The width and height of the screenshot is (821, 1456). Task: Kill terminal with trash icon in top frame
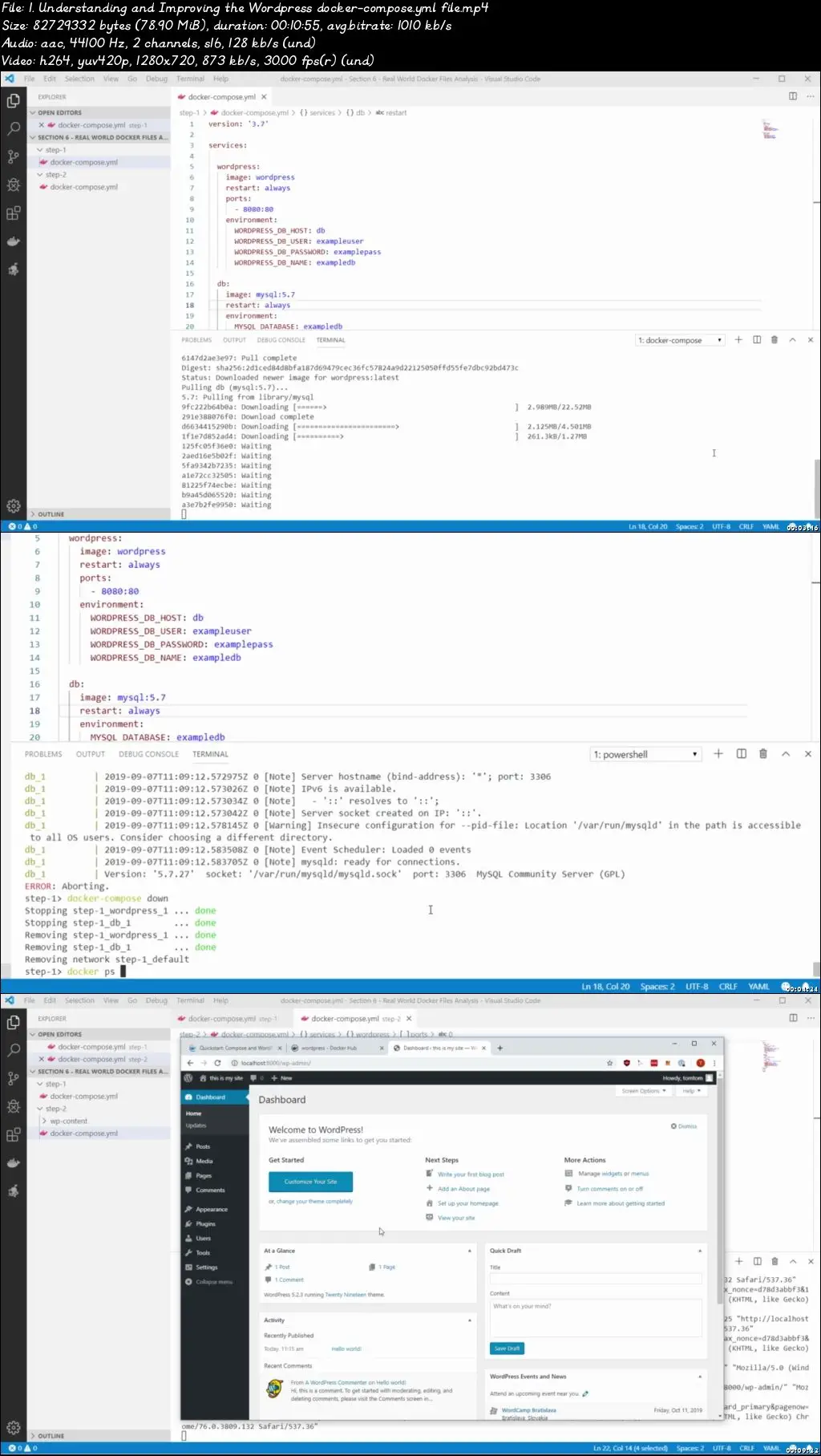coord(774,340)
